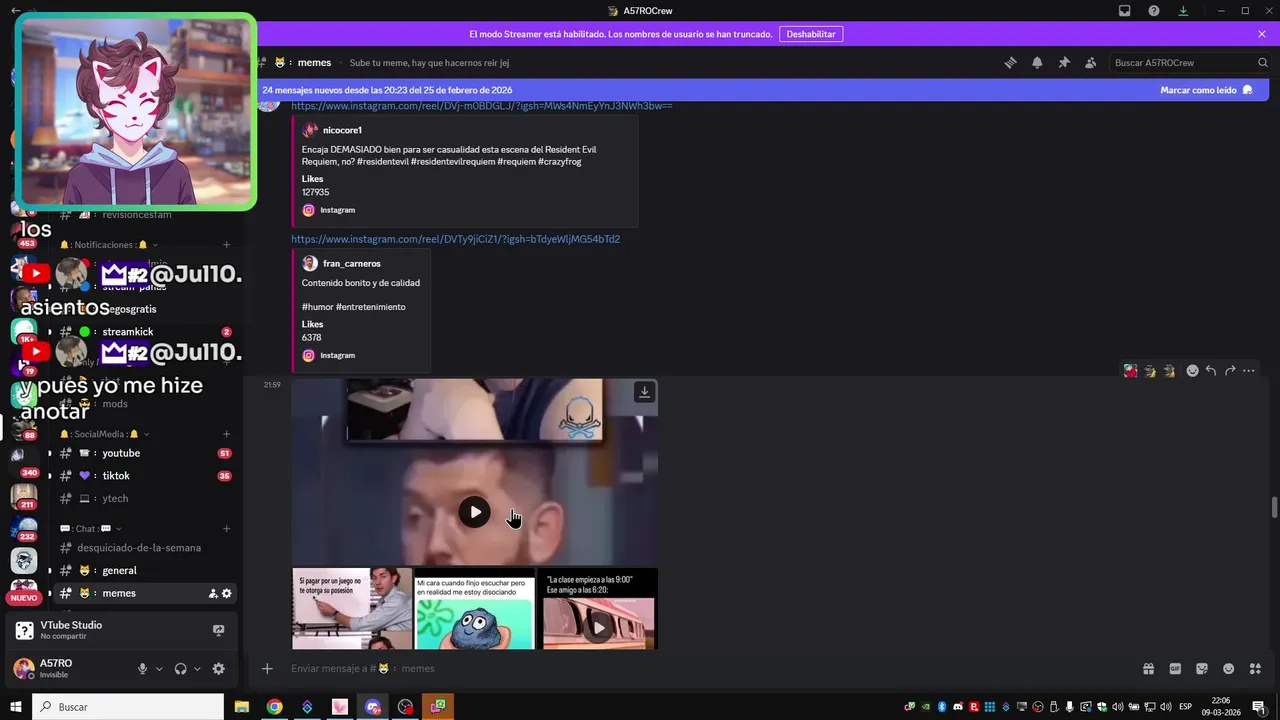Open Chrome from the taskbar
Image resolution: width=1280 pixels, height=720 pixels.
274,707
